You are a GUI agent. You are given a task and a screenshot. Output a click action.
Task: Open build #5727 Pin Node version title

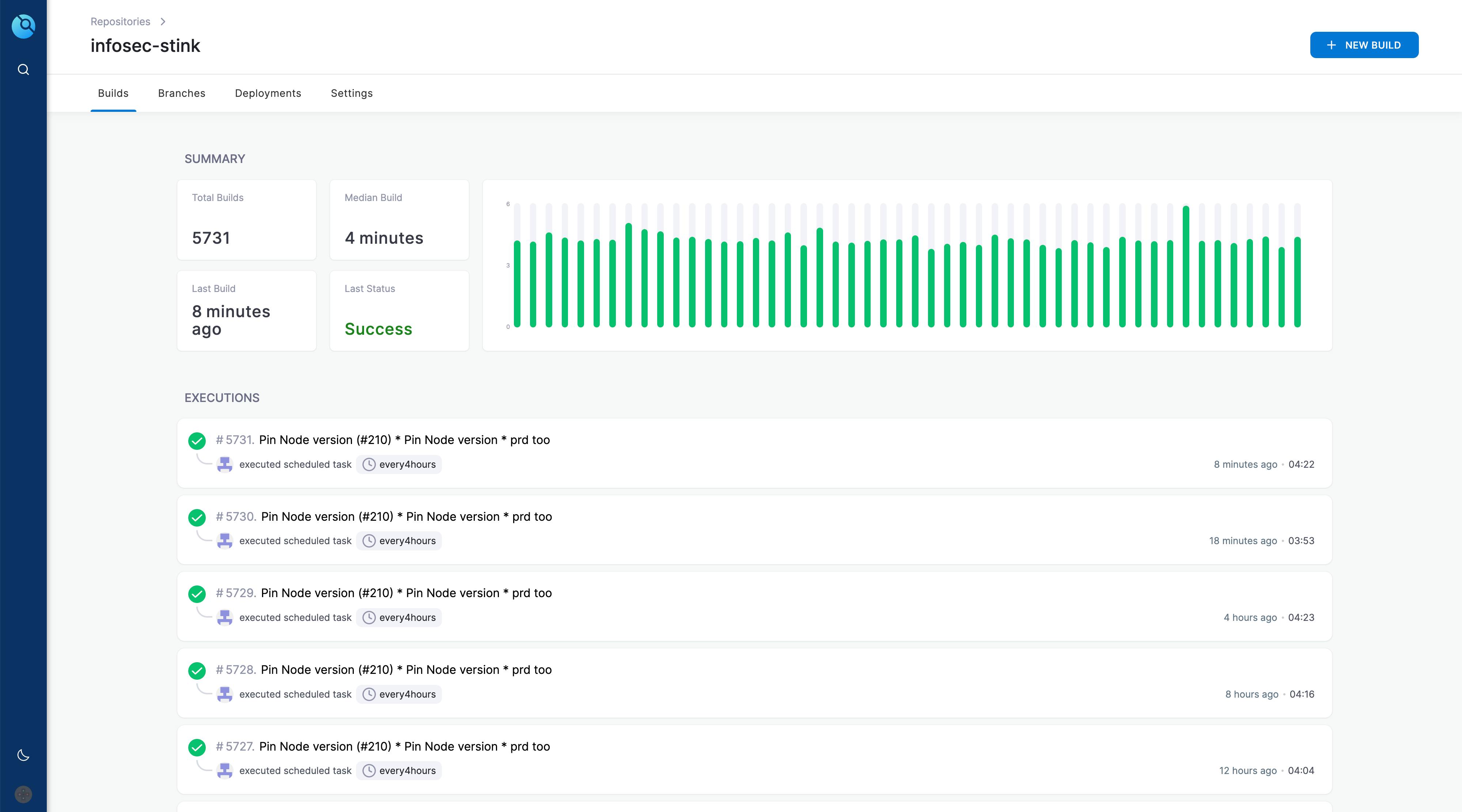[404, 746]
